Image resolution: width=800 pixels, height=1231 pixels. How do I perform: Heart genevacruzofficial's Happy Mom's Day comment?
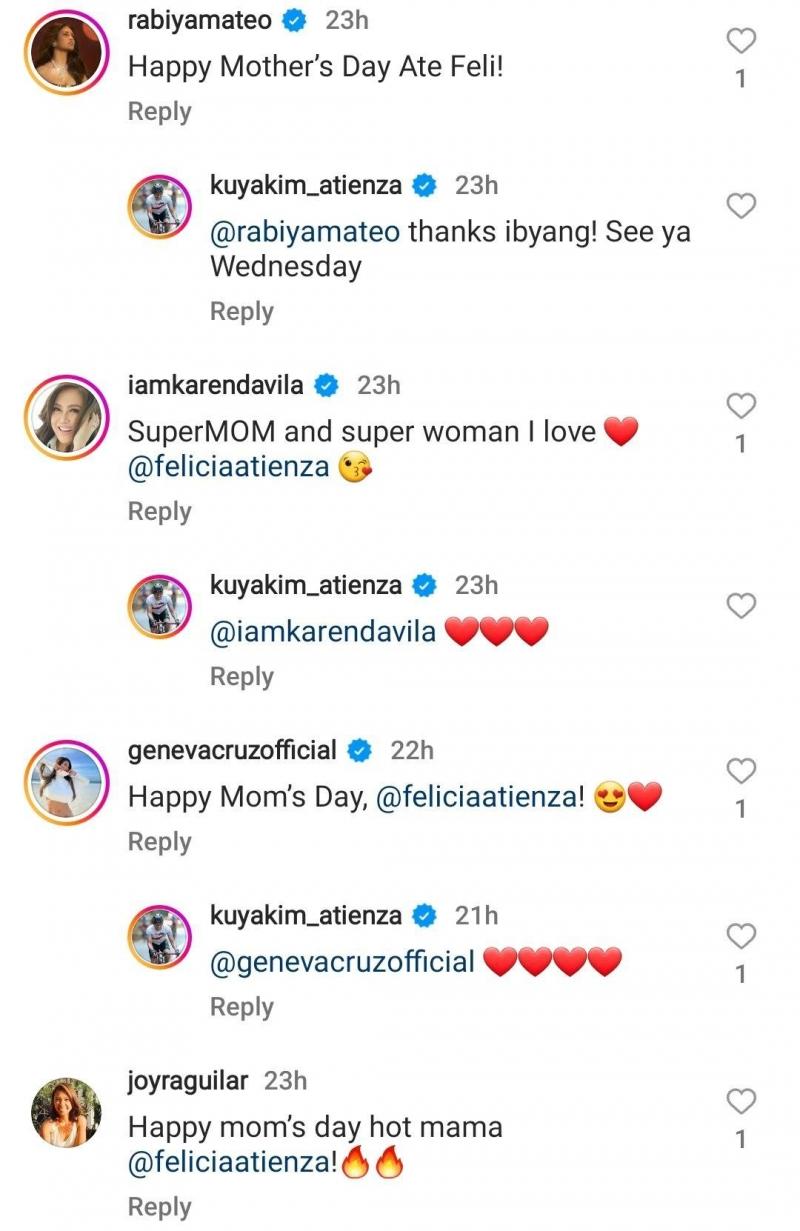[740, 771]
